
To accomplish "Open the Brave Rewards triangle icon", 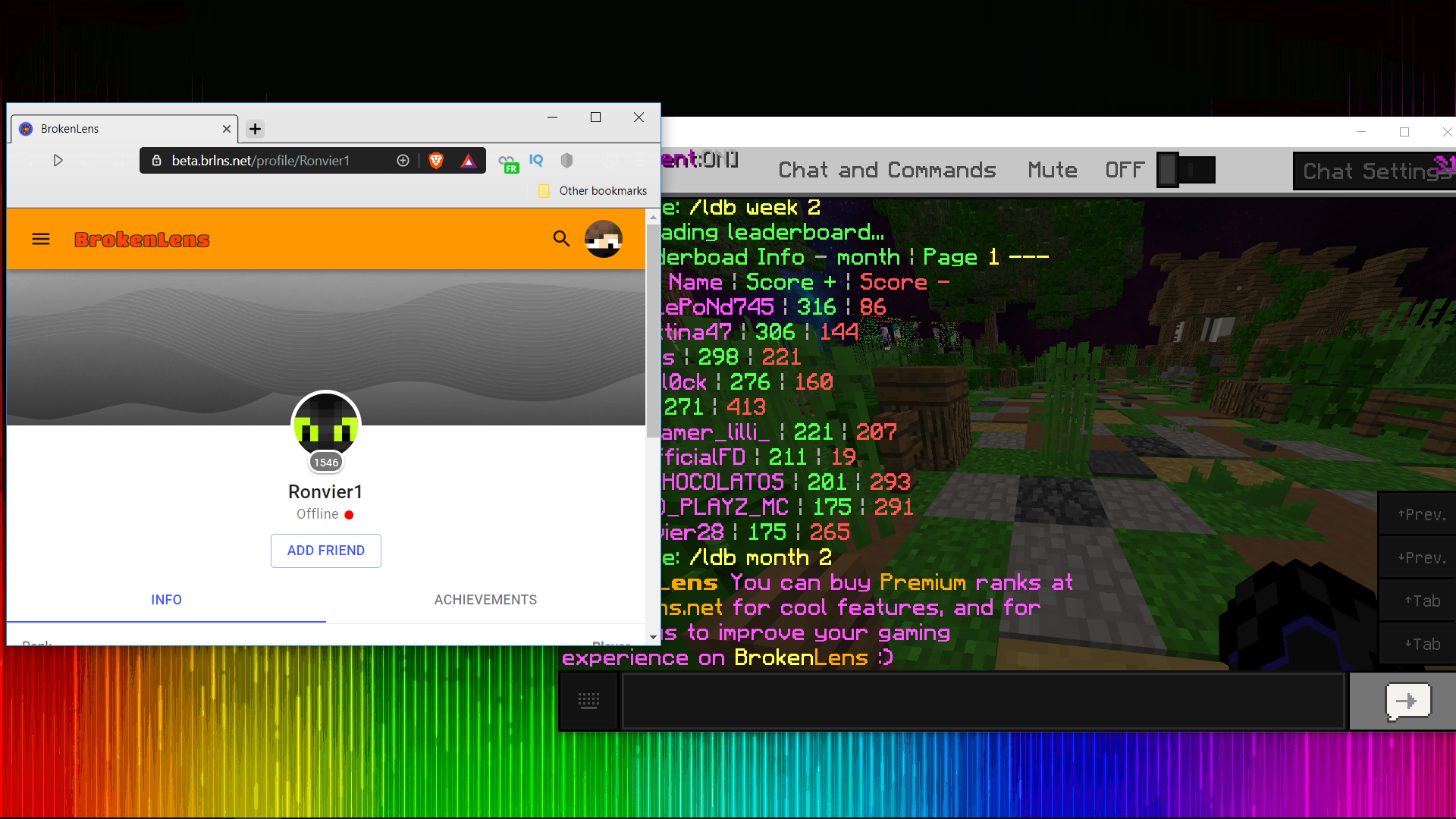I will click(x=469, y=161).
